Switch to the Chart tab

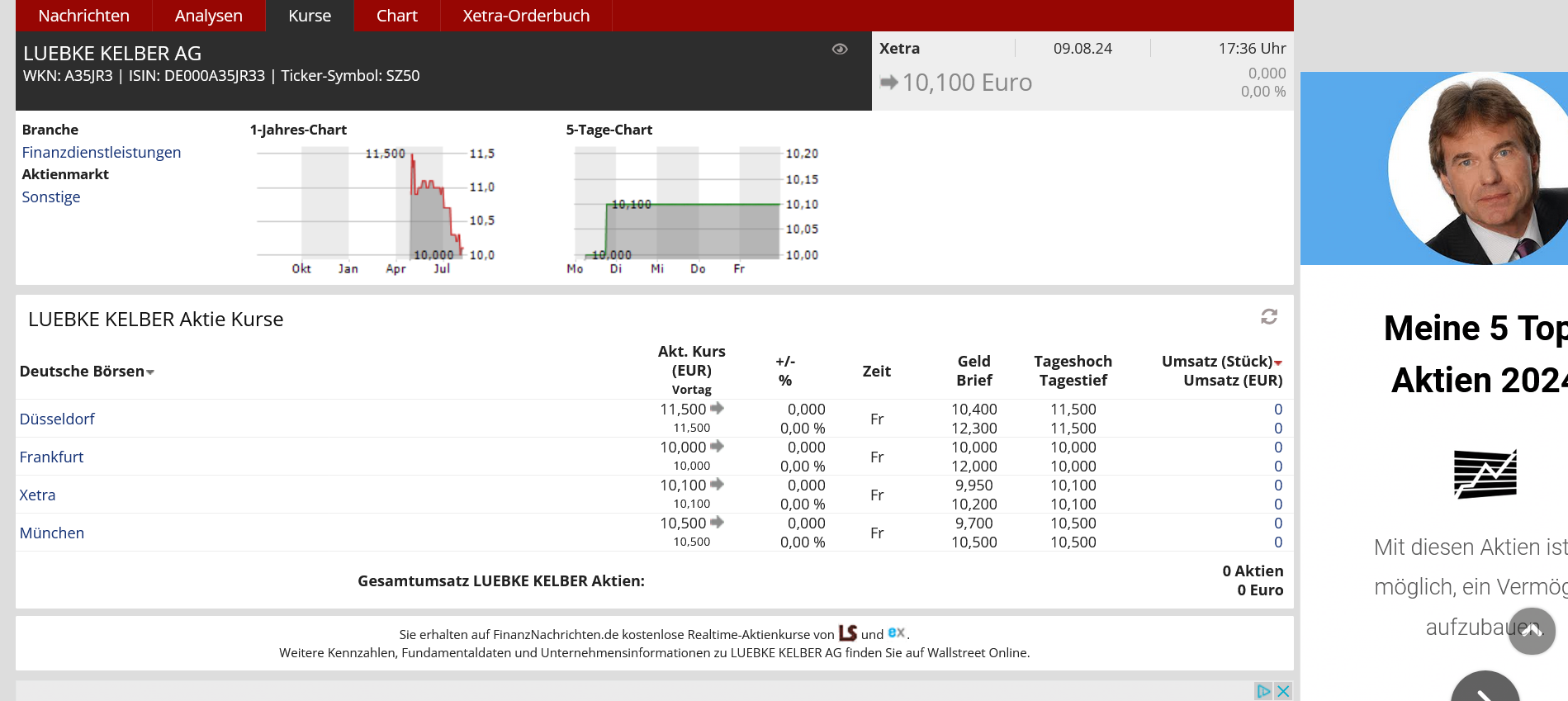[x=396, y=16]
